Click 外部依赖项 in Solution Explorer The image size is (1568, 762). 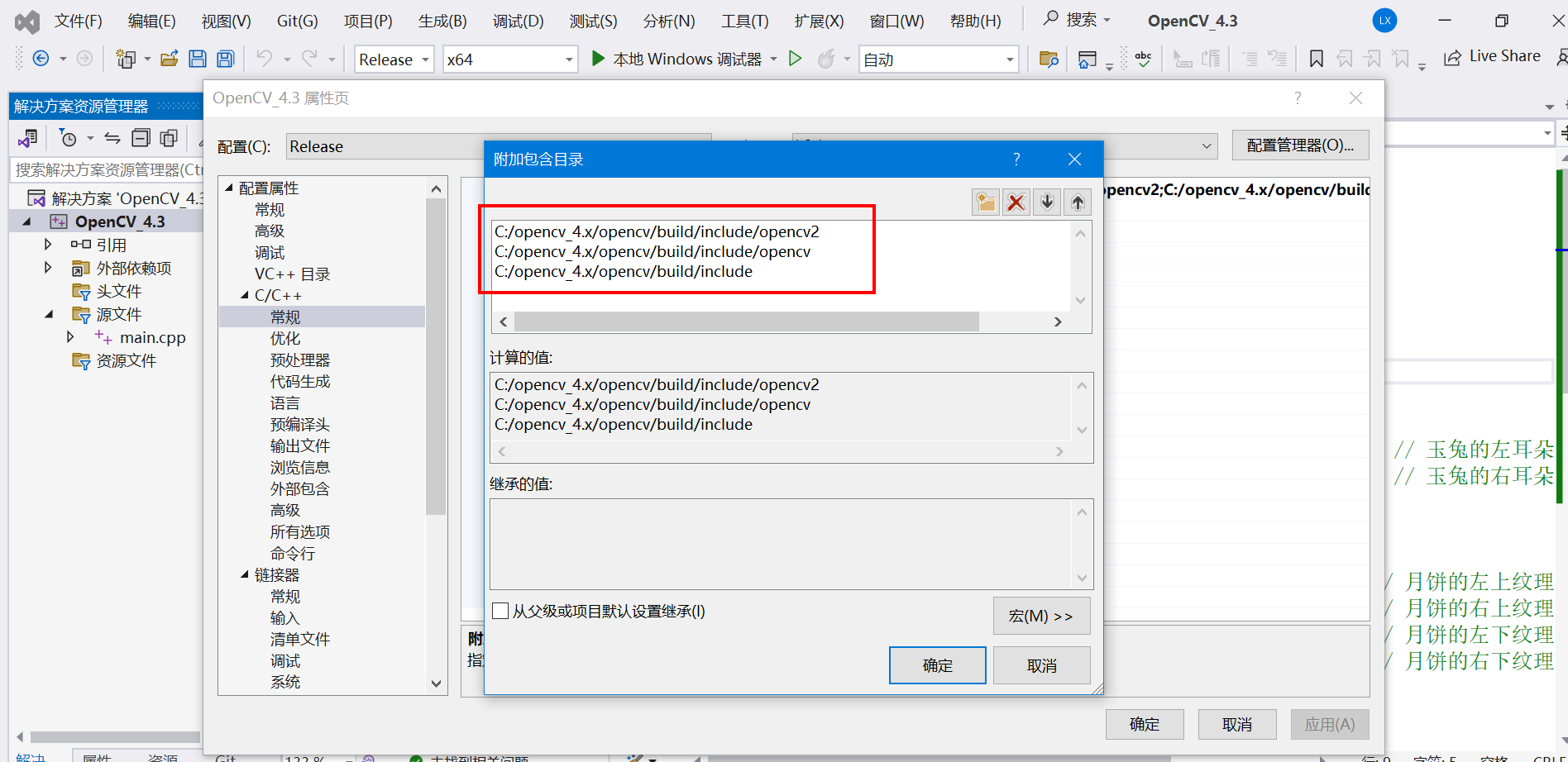[134, 268]
